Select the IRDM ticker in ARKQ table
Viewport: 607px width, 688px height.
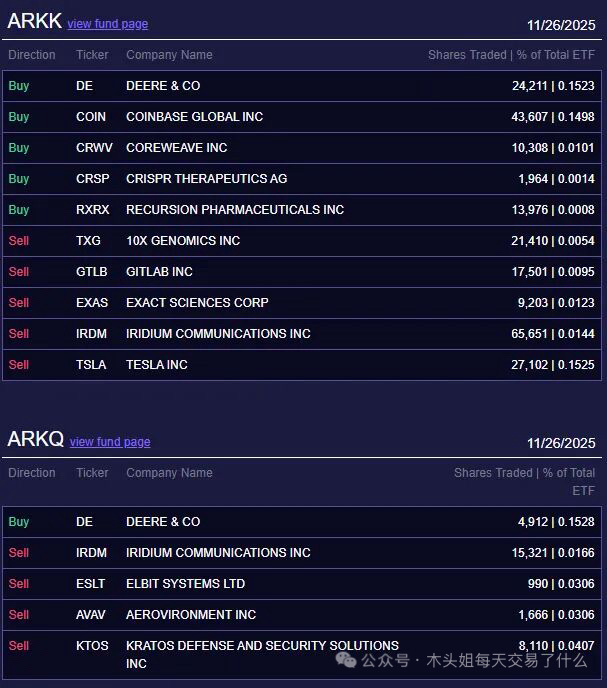point(91,553)
